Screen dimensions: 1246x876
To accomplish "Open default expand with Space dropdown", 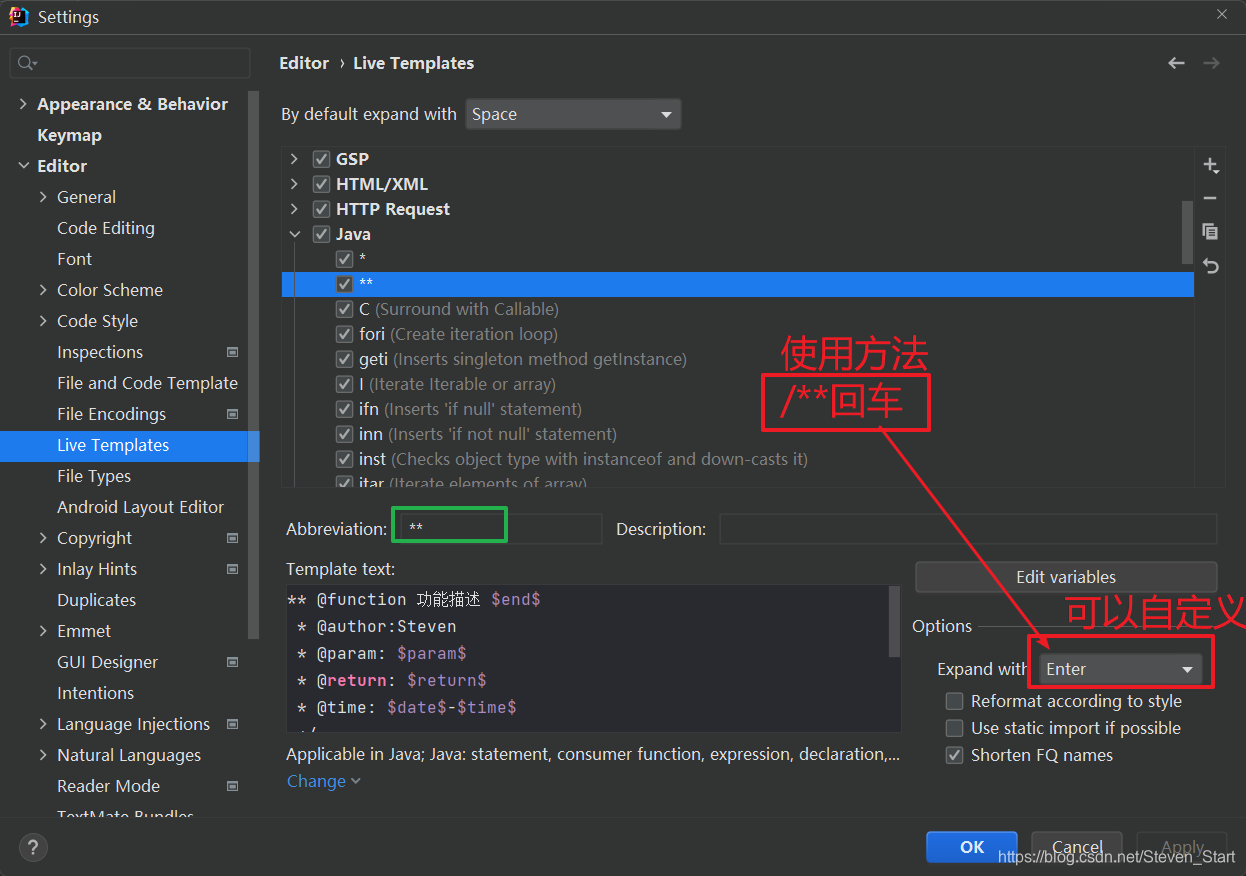I will 573,114.
